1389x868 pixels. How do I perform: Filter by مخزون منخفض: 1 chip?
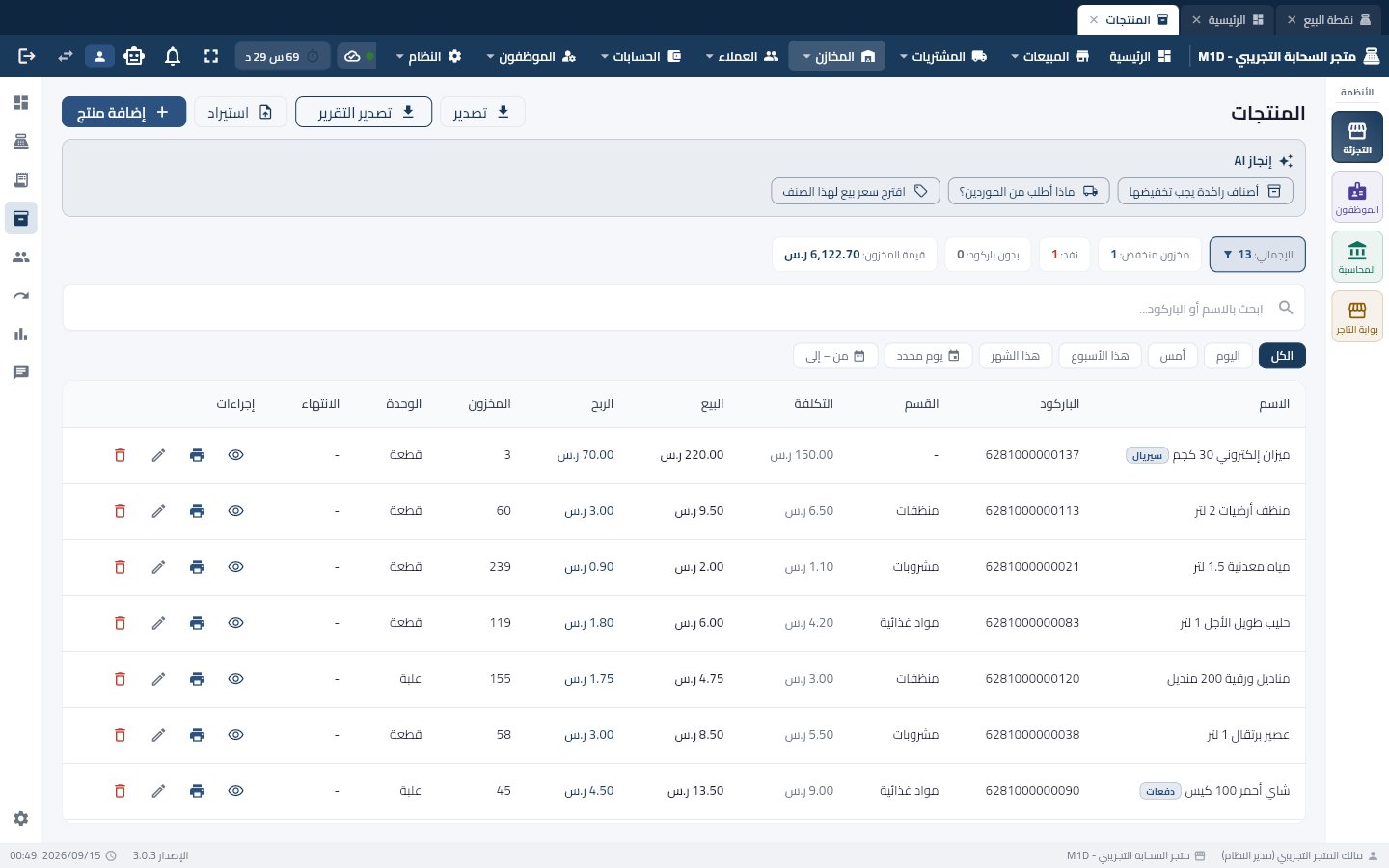tap(1150, 255)
